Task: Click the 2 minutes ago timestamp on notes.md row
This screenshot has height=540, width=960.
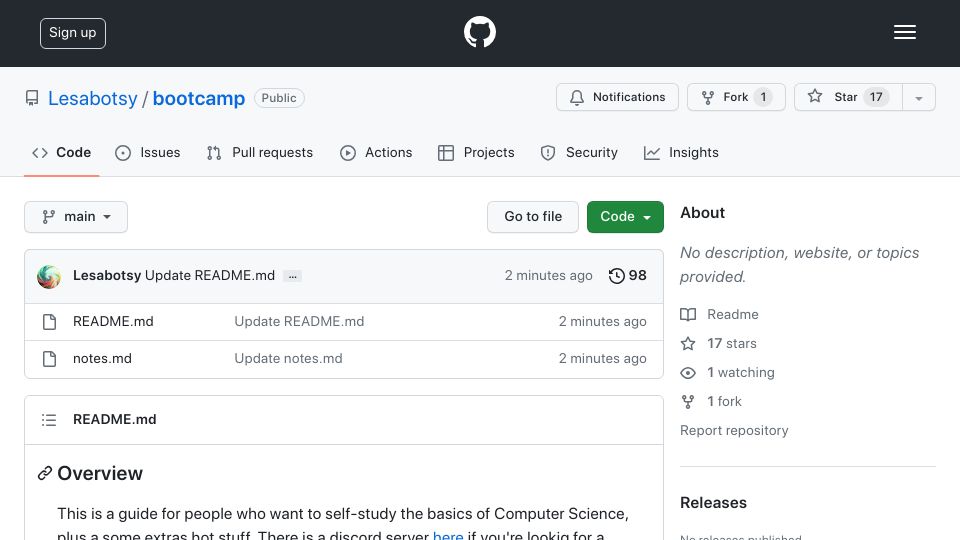Action: pos(602,358)
